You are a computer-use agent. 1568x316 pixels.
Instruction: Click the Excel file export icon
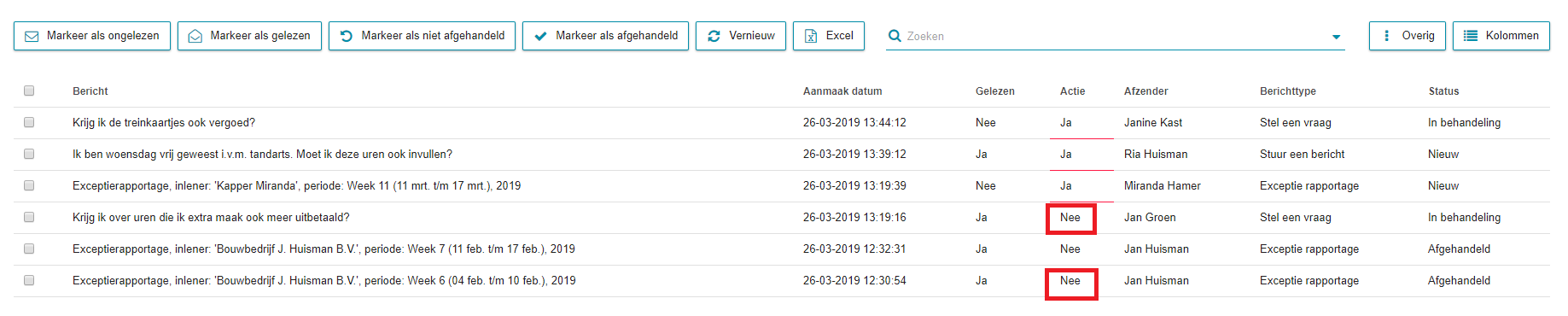tap(811, 36)
